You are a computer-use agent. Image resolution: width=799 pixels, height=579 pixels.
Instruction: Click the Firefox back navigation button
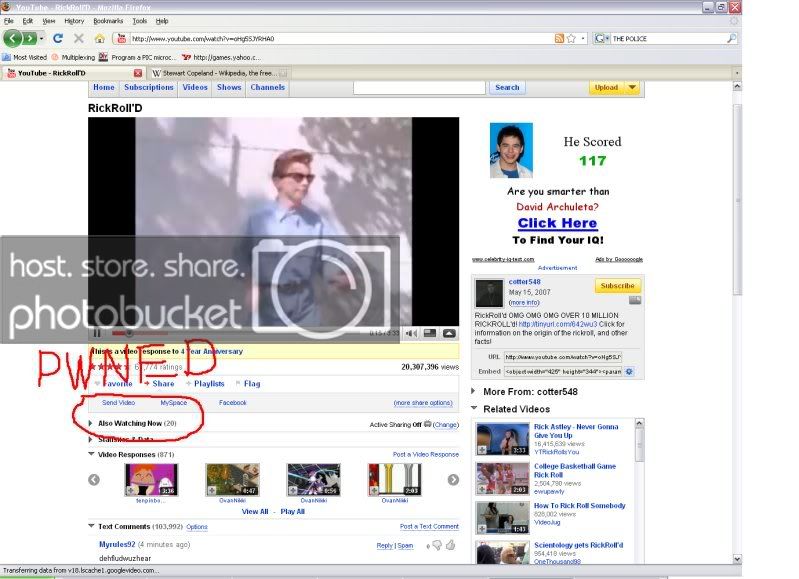coord(12,38)
